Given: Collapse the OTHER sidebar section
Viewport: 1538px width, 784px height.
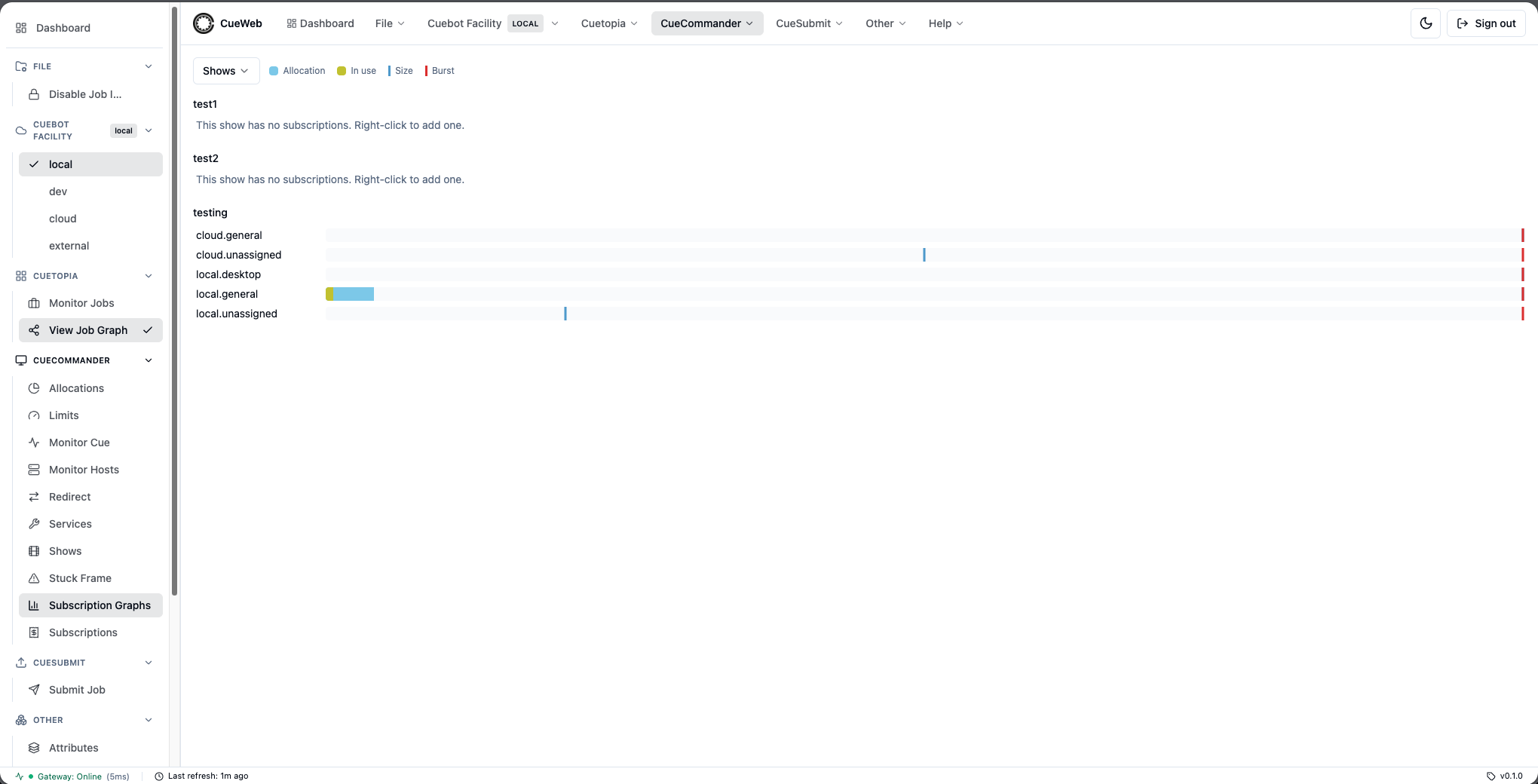Looking at the screenshot, I should coord(149,720).
